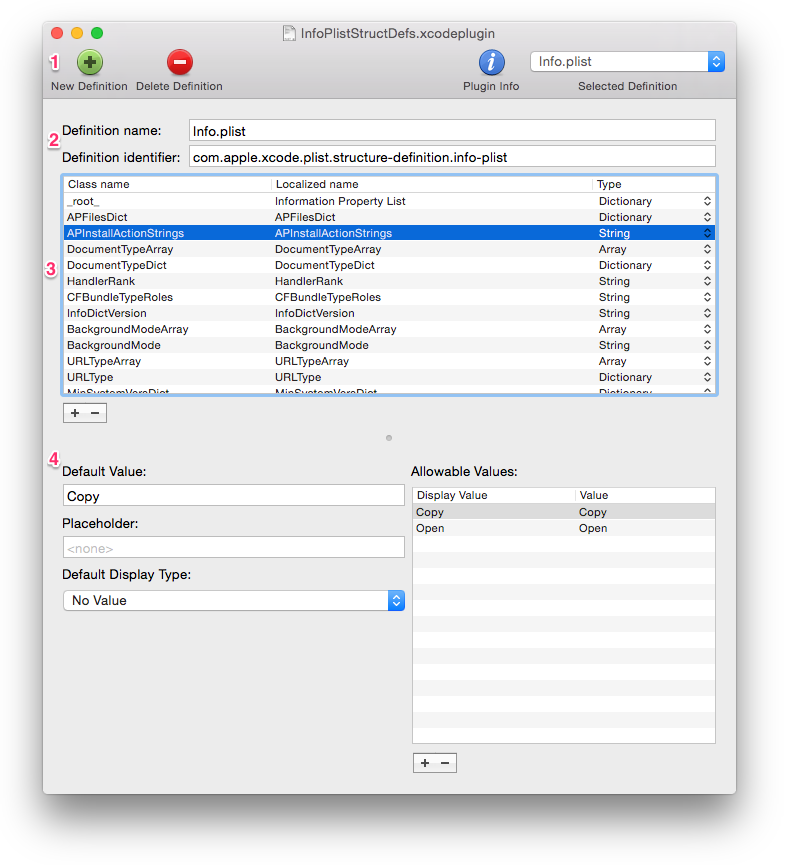This screenshot has height=865, width=794.
Task: Click the Default Value field containing Copy
Action: point(233,496)
